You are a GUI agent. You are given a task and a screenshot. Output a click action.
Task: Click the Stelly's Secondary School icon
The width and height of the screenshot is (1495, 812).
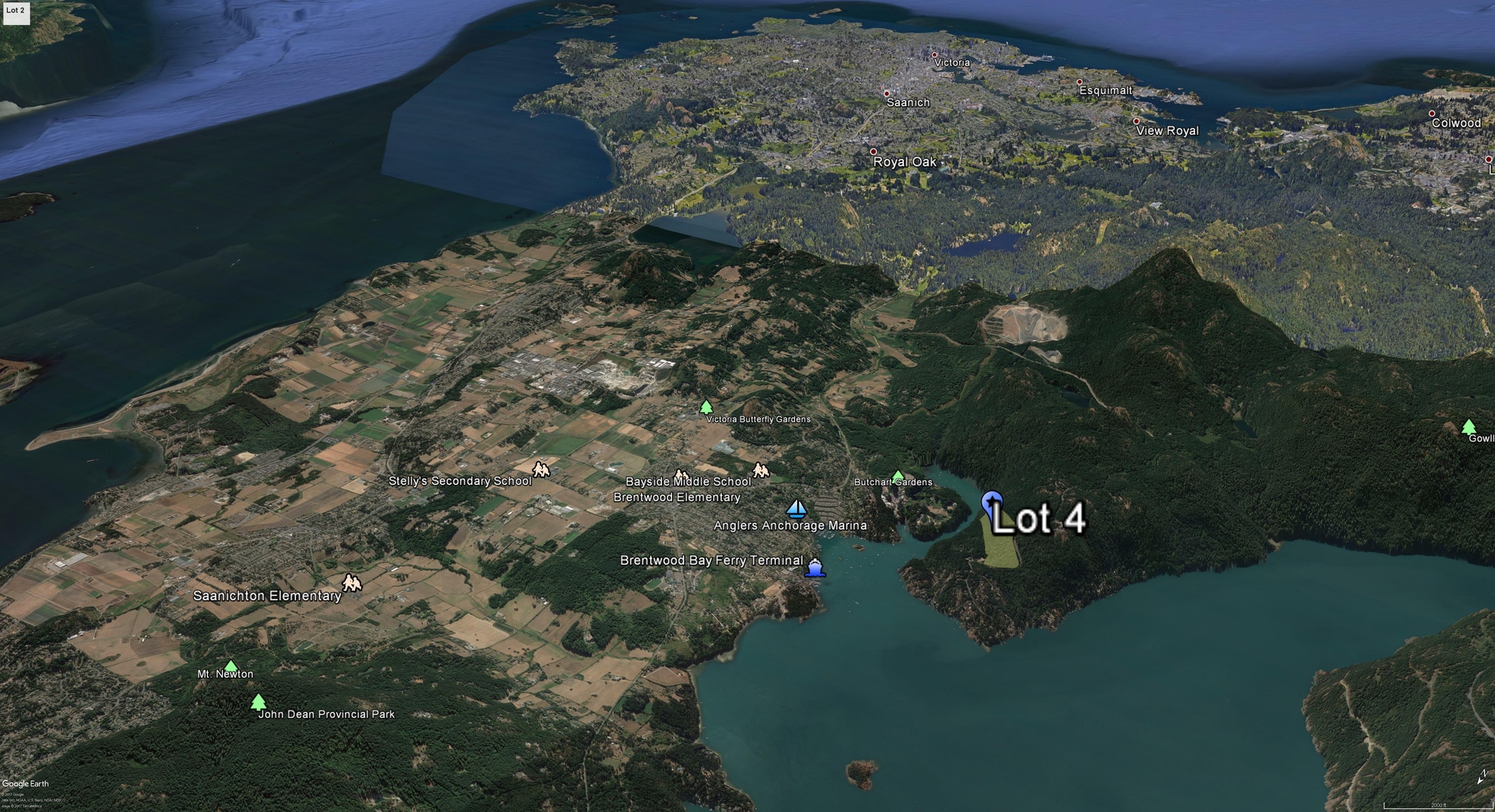pyautogui.click(x=540, y=469)
